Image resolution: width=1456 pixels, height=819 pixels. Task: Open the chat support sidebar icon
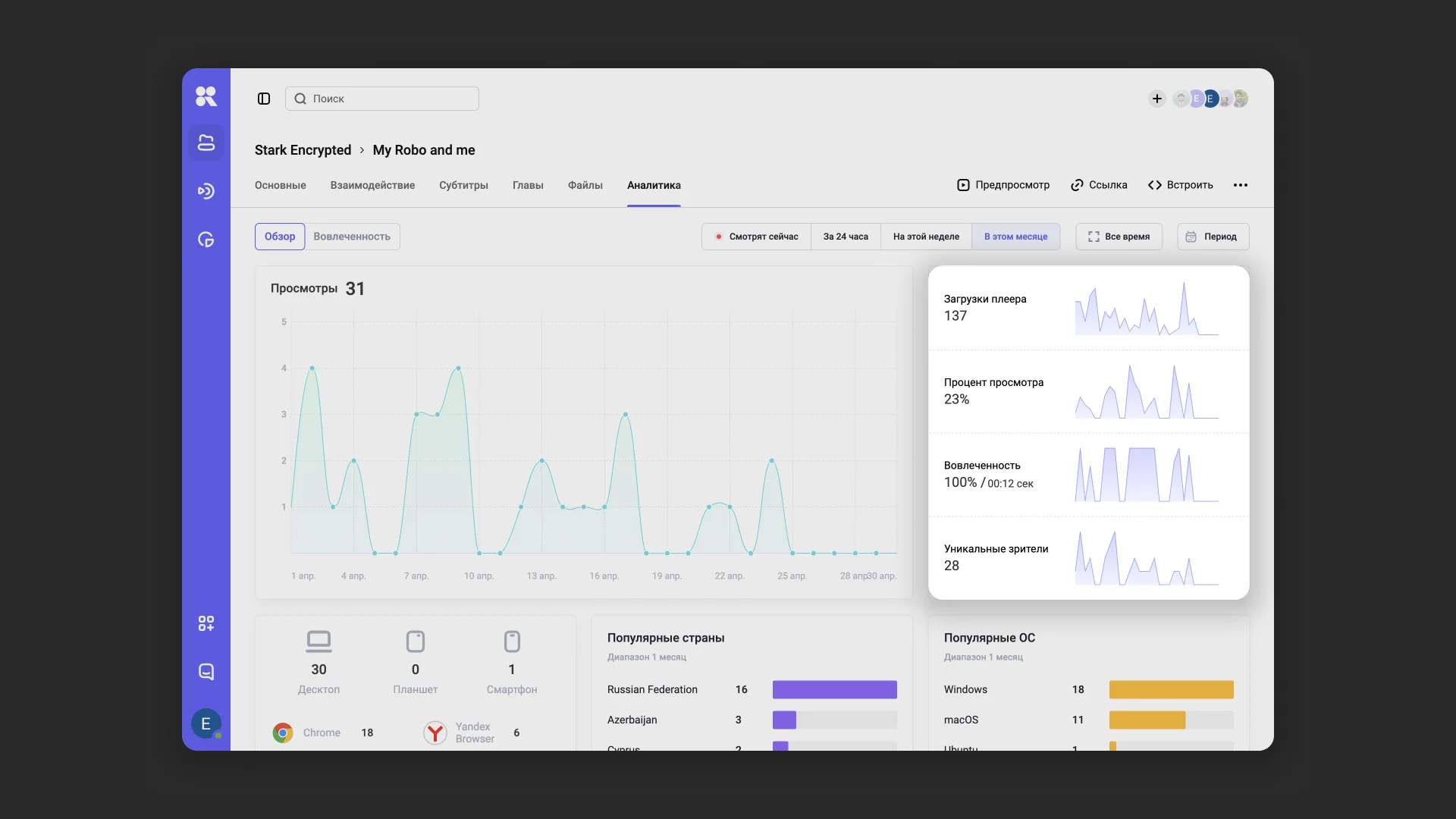[x=206, y=672]
